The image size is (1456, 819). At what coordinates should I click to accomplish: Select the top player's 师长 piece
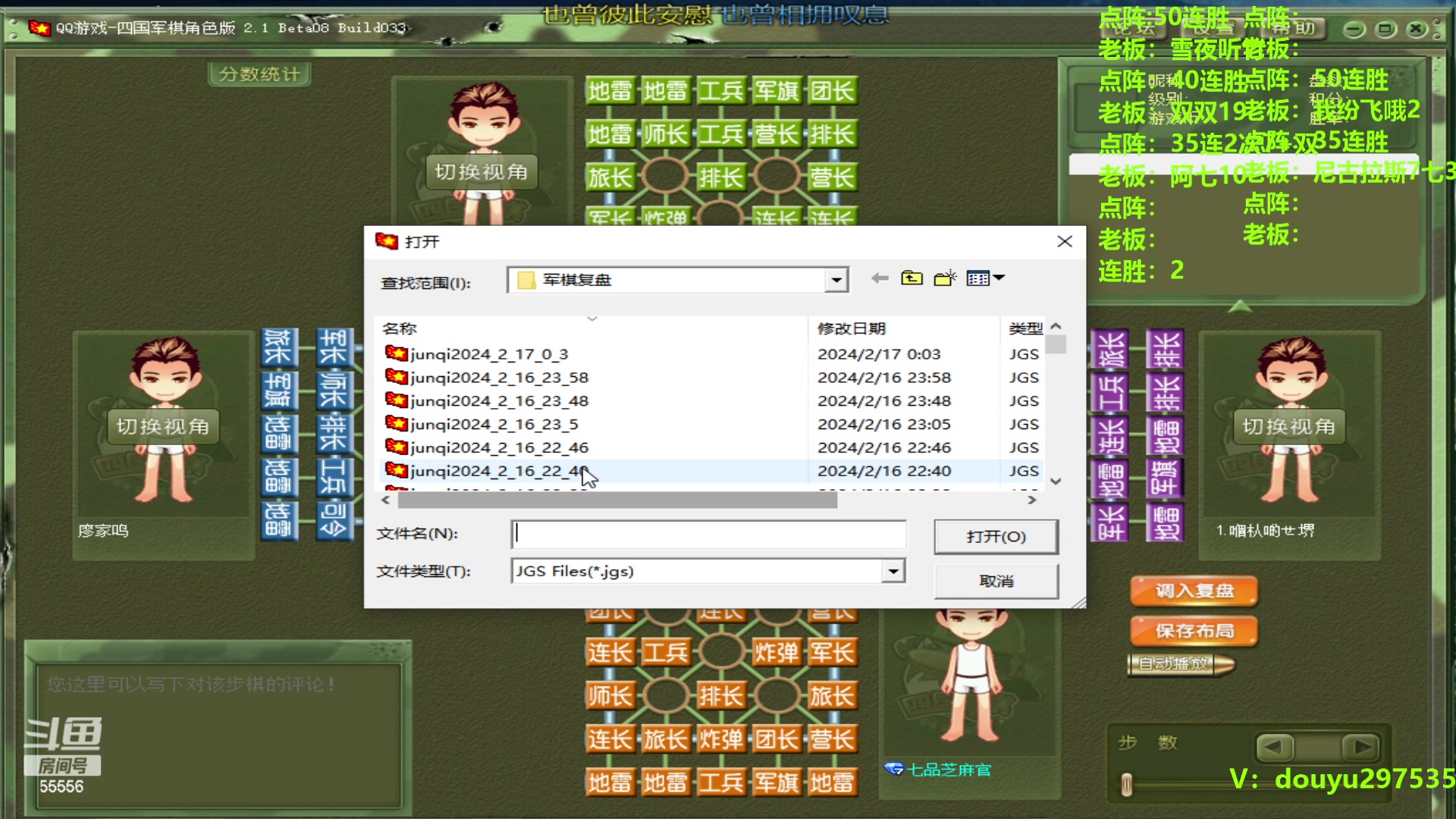tap(665, 134)
